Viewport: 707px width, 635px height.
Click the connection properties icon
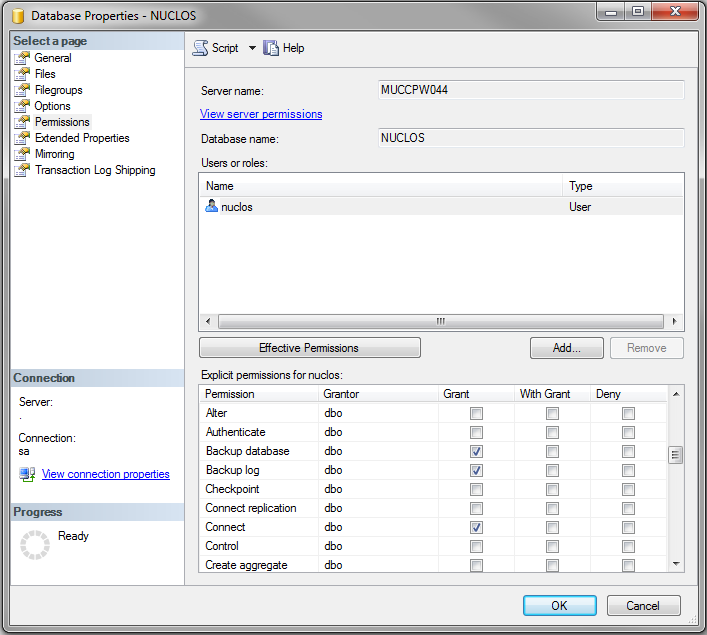tap(27, 474)
